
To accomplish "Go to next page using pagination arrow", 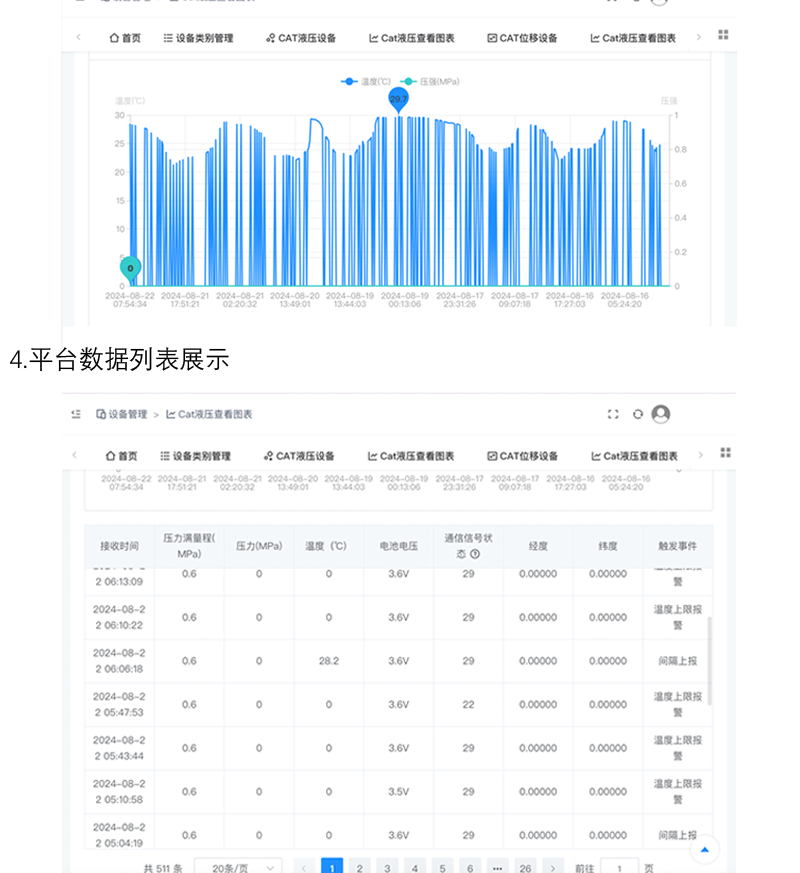I will (x=553, y=867).
